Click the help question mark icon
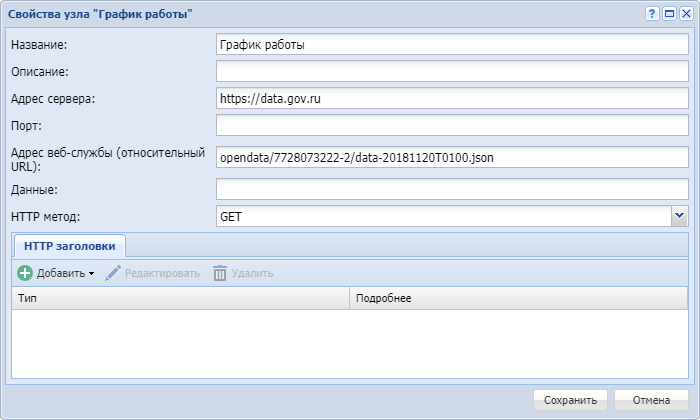This screenshot has width=700, height=420. (x=652, y=14)
